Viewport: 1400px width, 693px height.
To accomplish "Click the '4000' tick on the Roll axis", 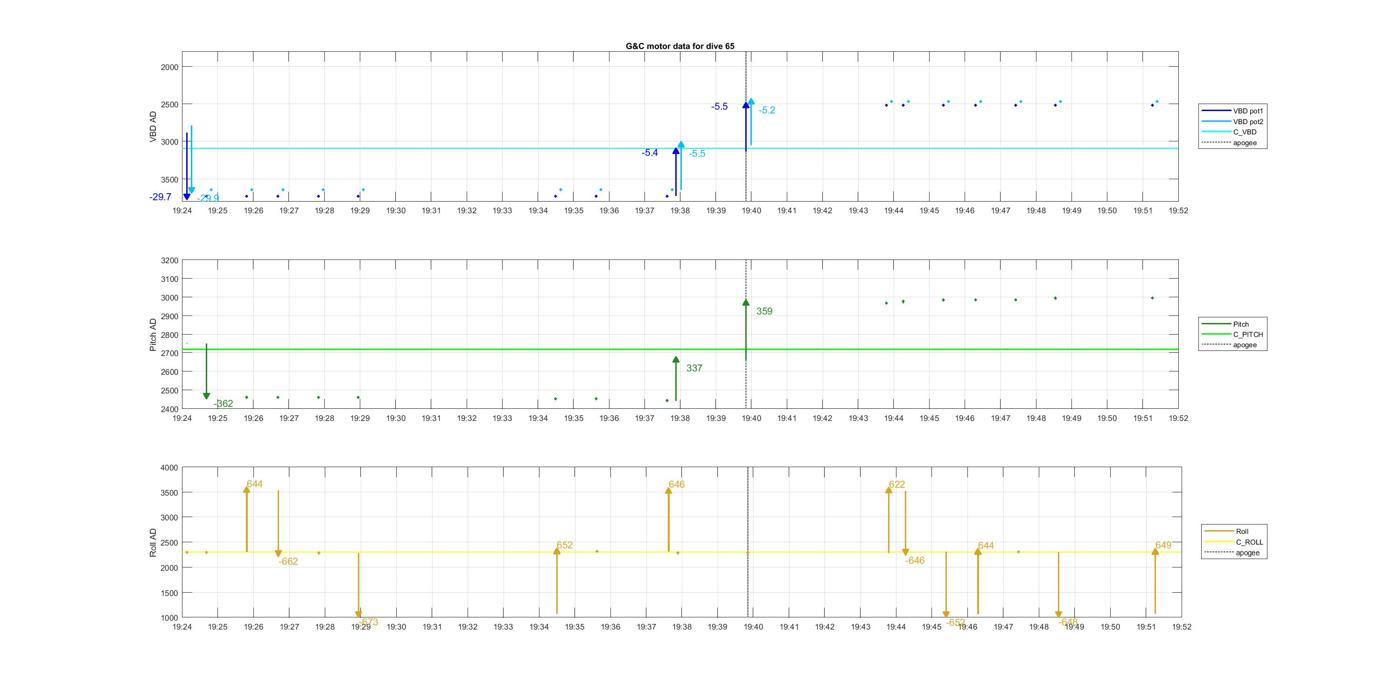I will (170, 468).
